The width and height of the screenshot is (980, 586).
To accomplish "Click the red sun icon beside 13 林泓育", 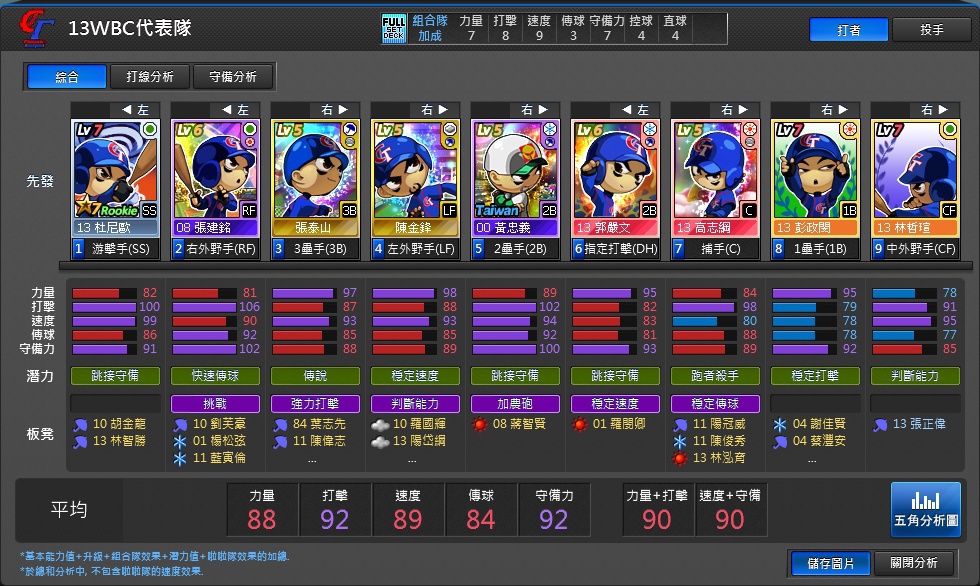I will (680, 459).
